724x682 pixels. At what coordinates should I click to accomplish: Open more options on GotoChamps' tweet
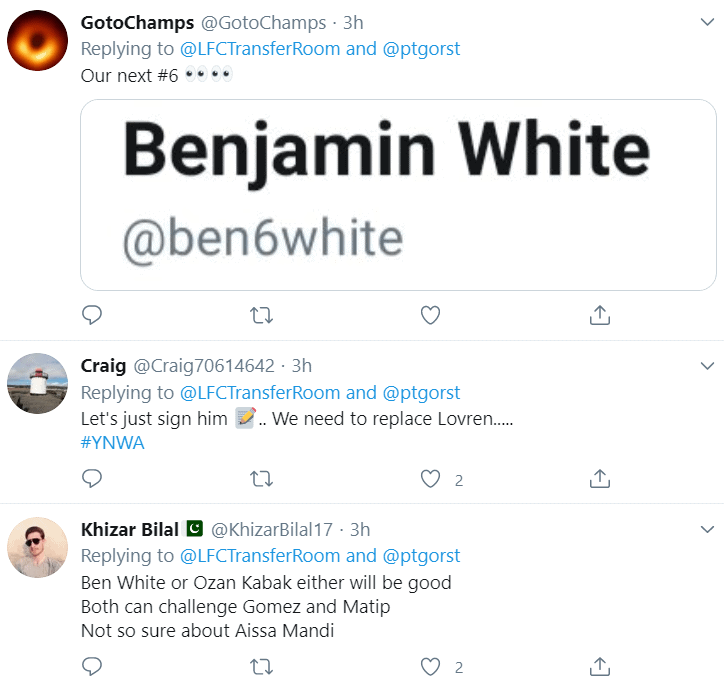click(708, 22)
